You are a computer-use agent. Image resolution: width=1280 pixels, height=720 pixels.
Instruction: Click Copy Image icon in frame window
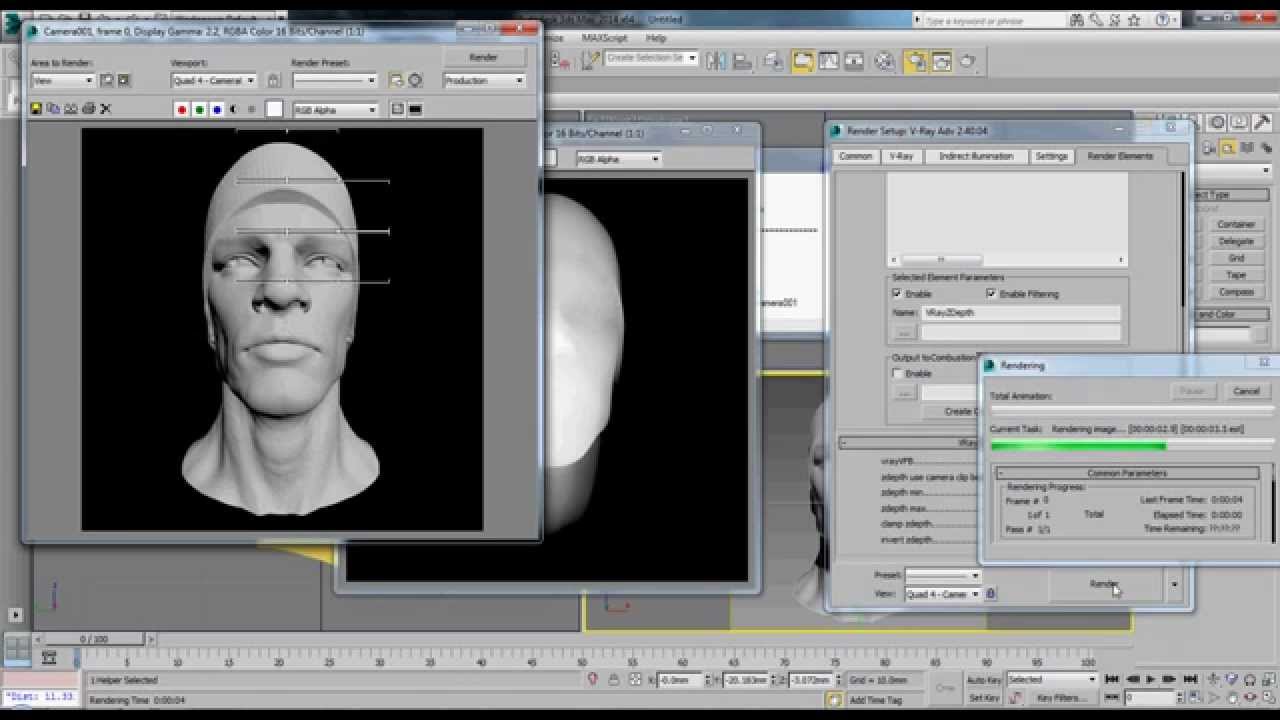coord(54,109)
